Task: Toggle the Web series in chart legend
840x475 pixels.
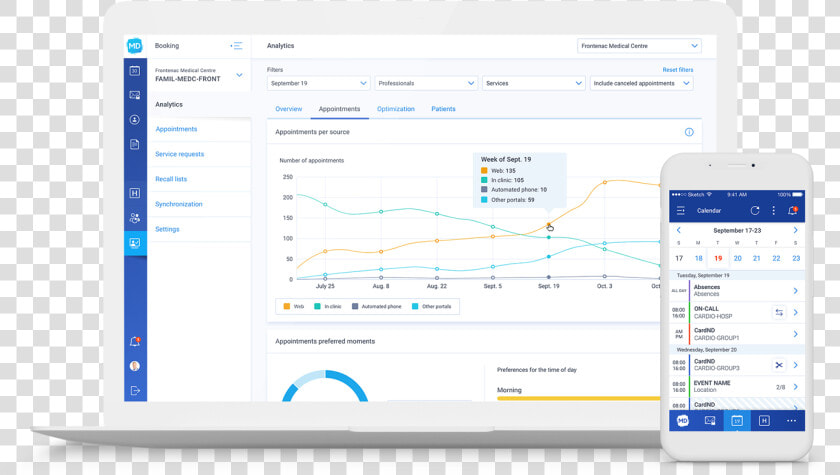Action: point(294,306)
